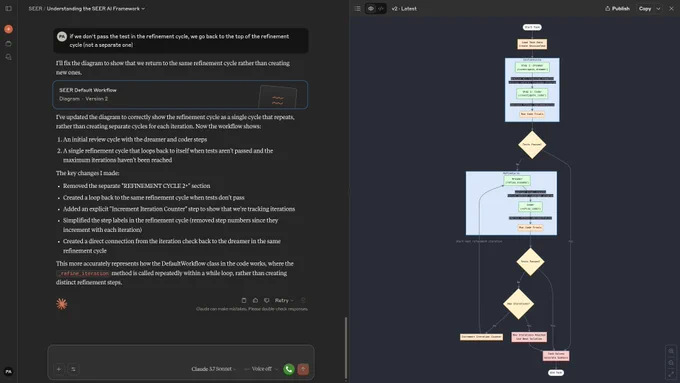Click the _refine_iteration inline code text
The height and width of the screenshot is (383, 680).
point(83,273)
